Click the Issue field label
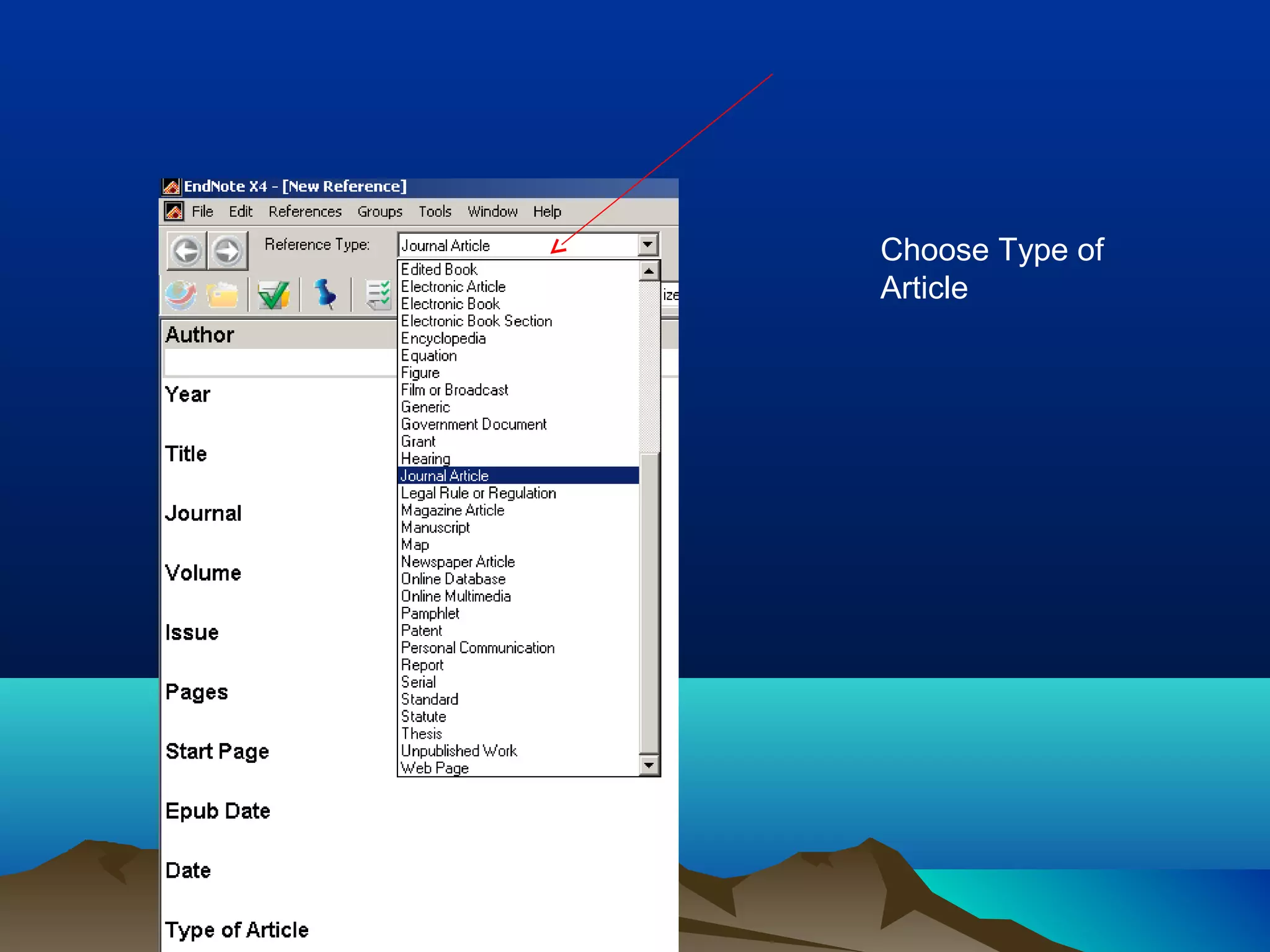This screenshot has width=1270, height=952. pos(192,633)
